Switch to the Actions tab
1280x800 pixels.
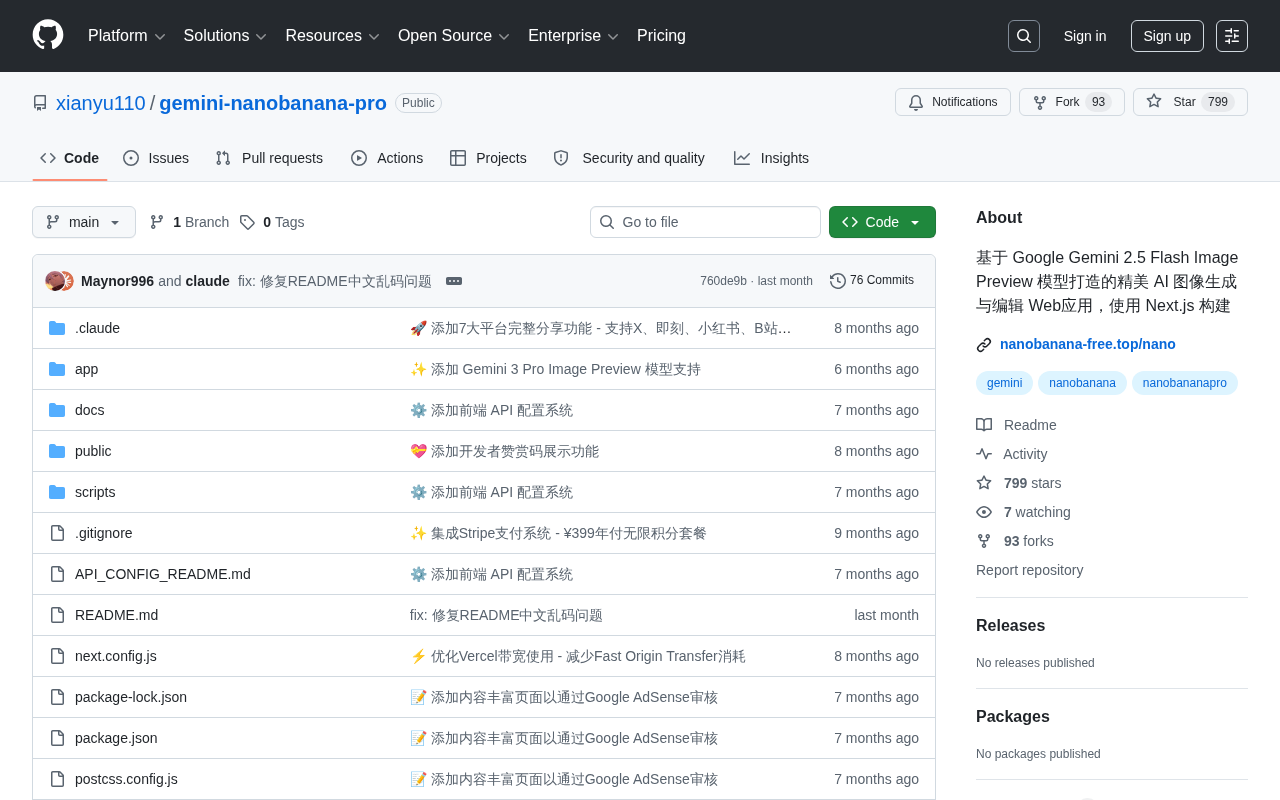pyautogui.click(x=387, y=158)
